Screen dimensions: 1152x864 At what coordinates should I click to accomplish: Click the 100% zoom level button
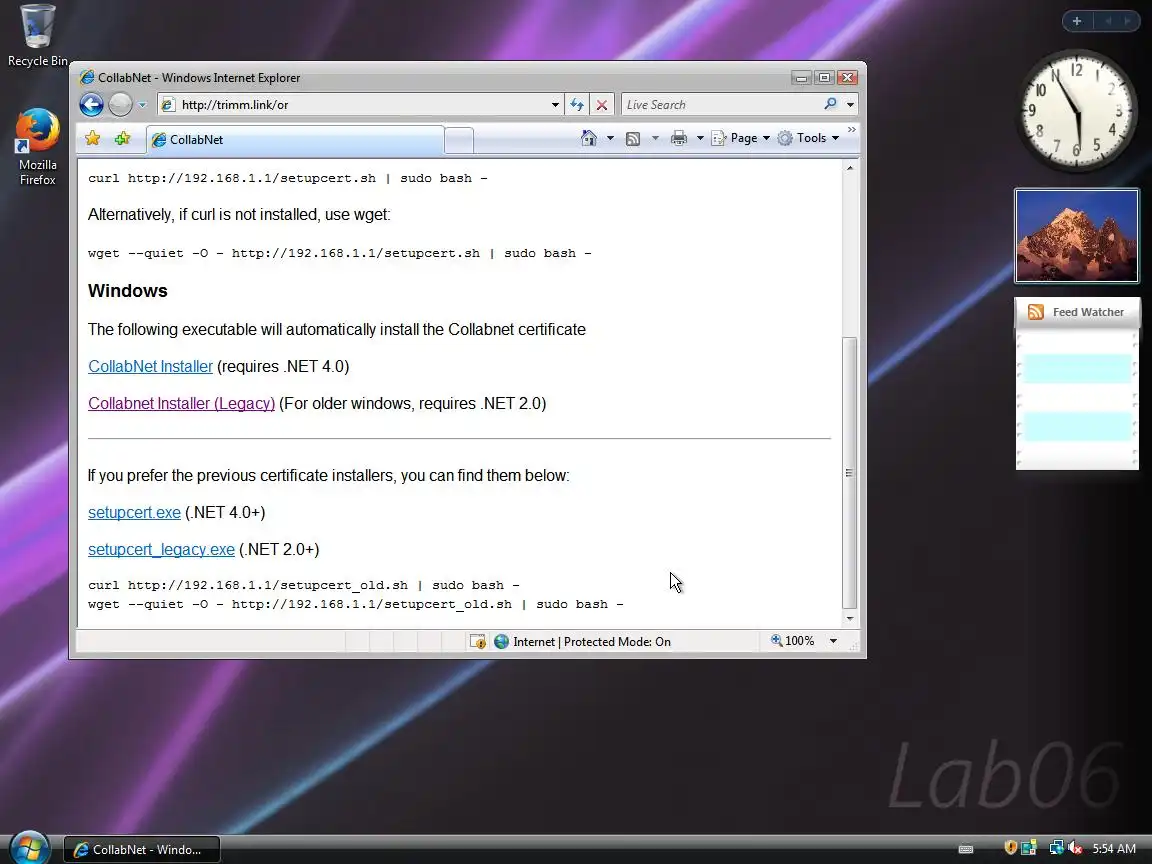(x=793, y=641)
